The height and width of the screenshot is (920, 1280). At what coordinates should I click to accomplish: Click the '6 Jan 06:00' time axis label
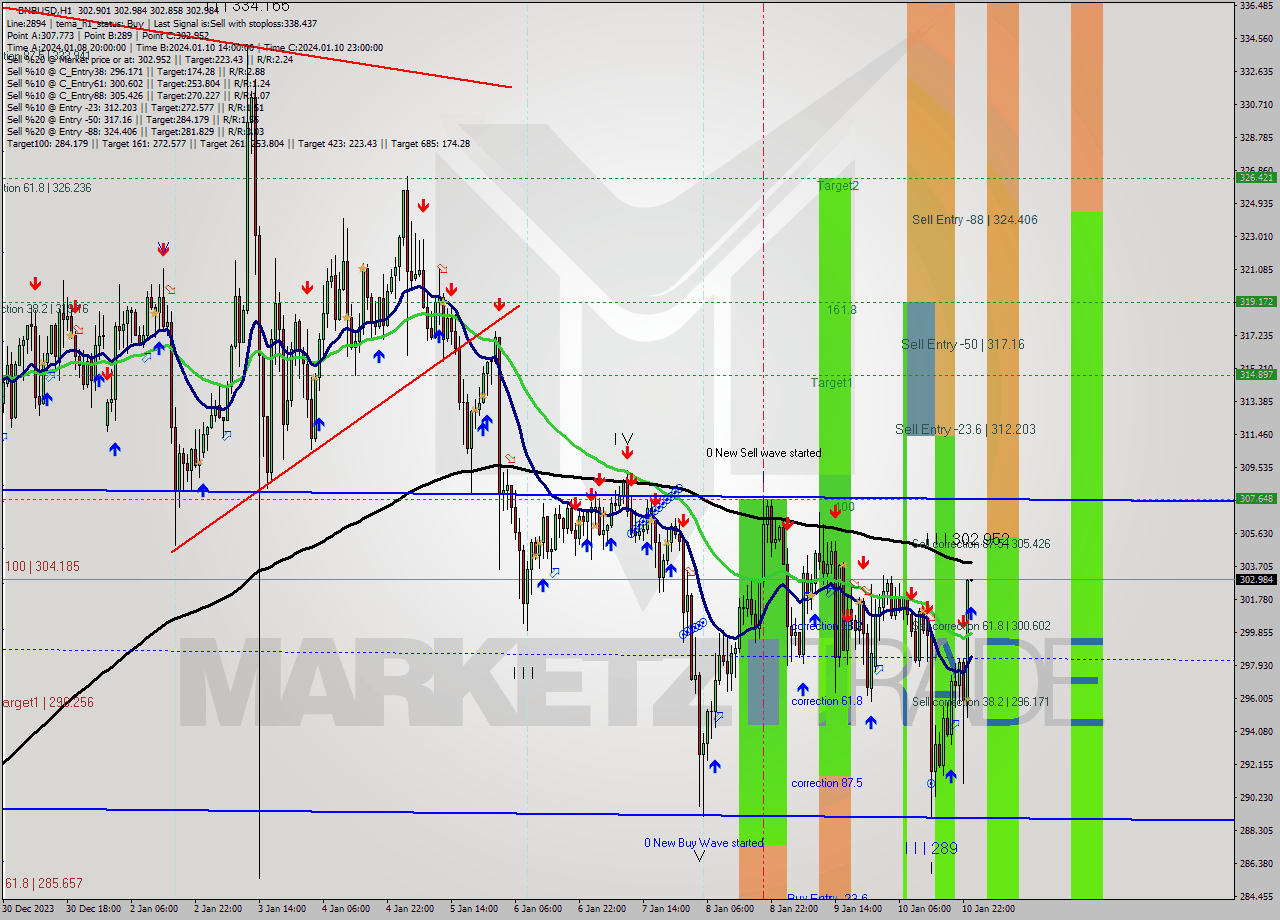click(x=537, y=909)
